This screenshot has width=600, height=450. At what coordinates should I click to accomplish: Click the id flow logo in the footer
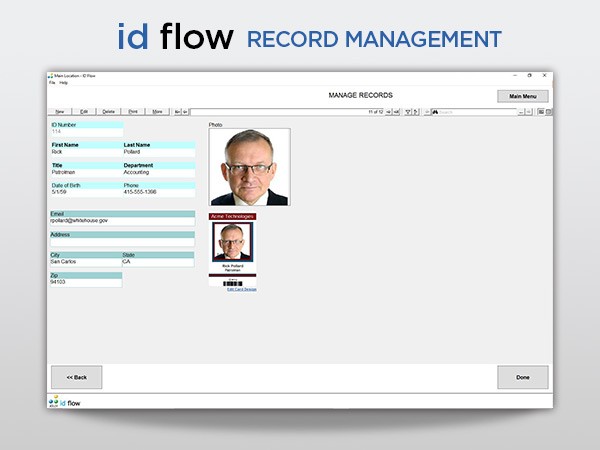point(64,402)
